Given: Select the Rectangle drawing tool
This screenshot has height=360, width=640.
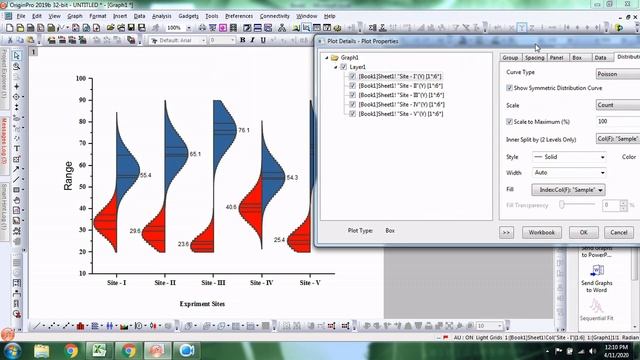Looking at the screenshot, I should [16, 190].
